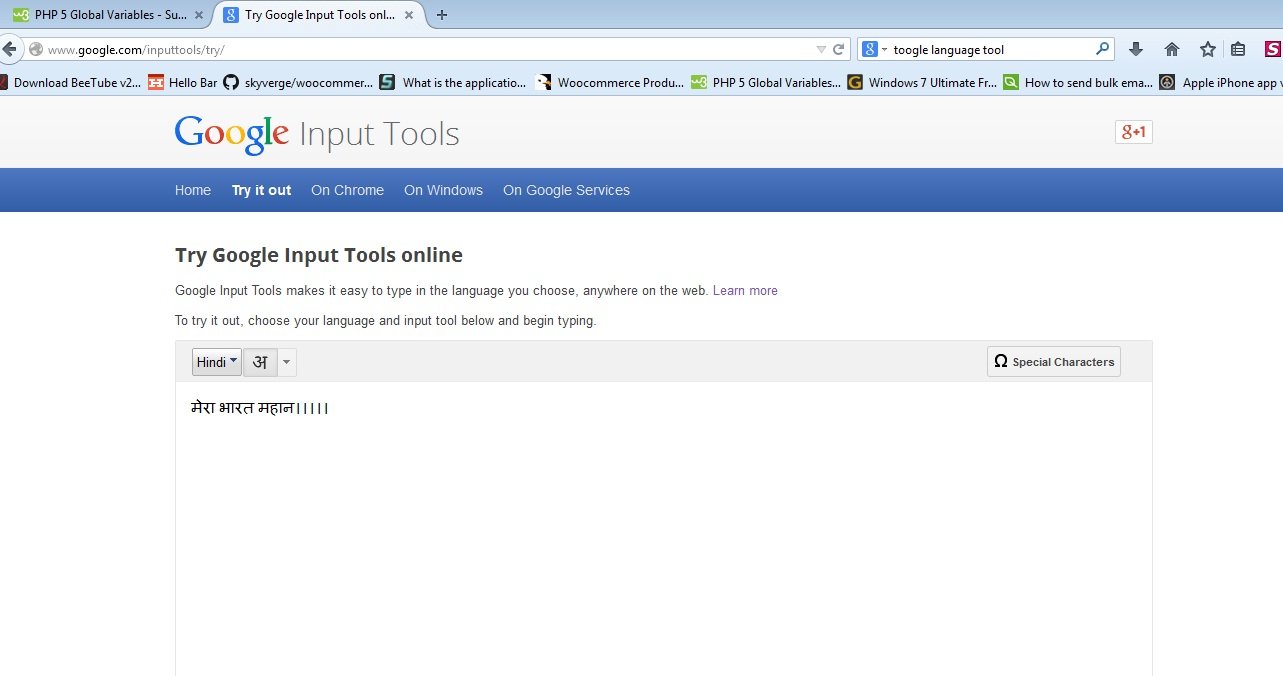Bookmark this page with the star icon

[x=1208, y=49]
